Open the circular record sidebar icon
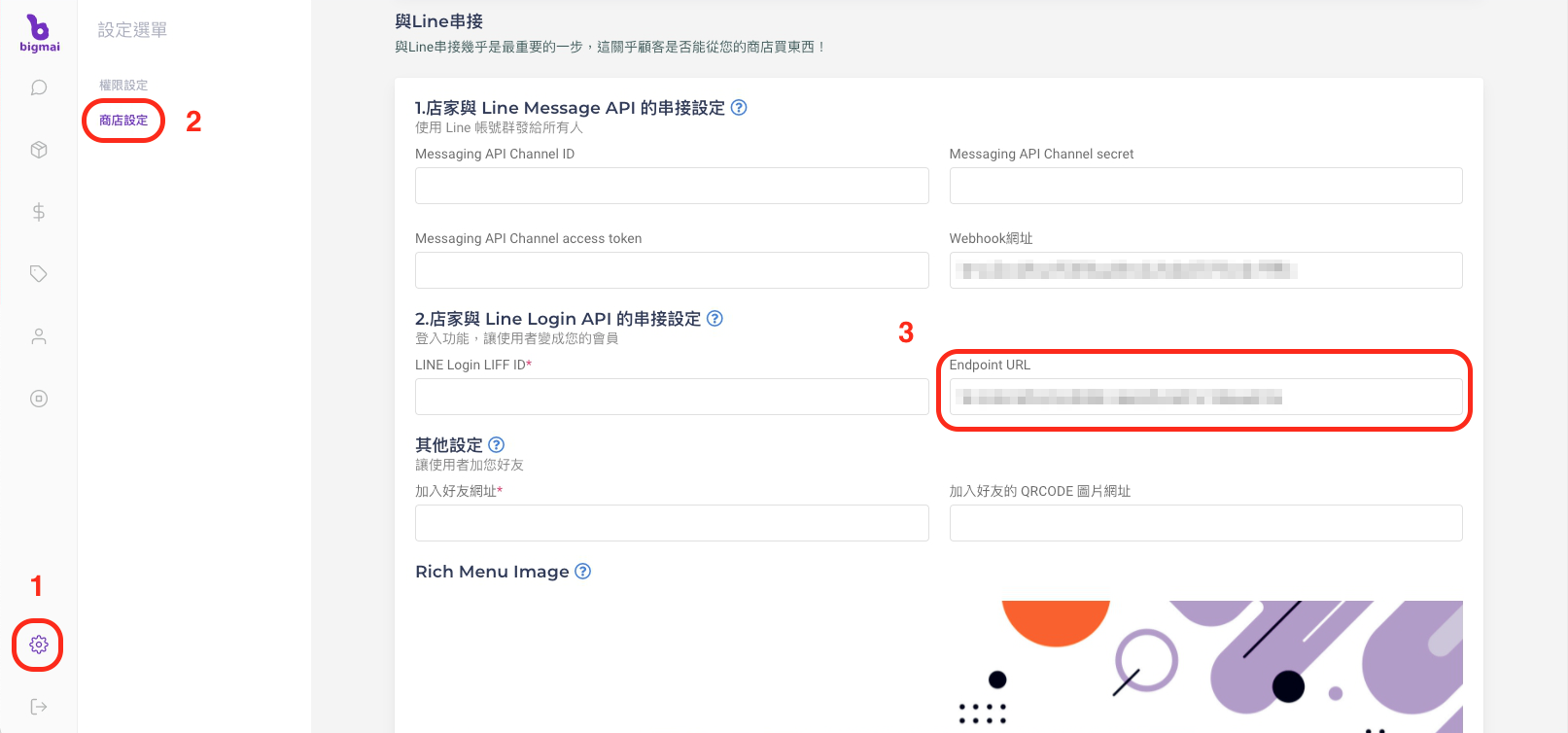This screenshot has width=1568, height=733. (39, 399)
